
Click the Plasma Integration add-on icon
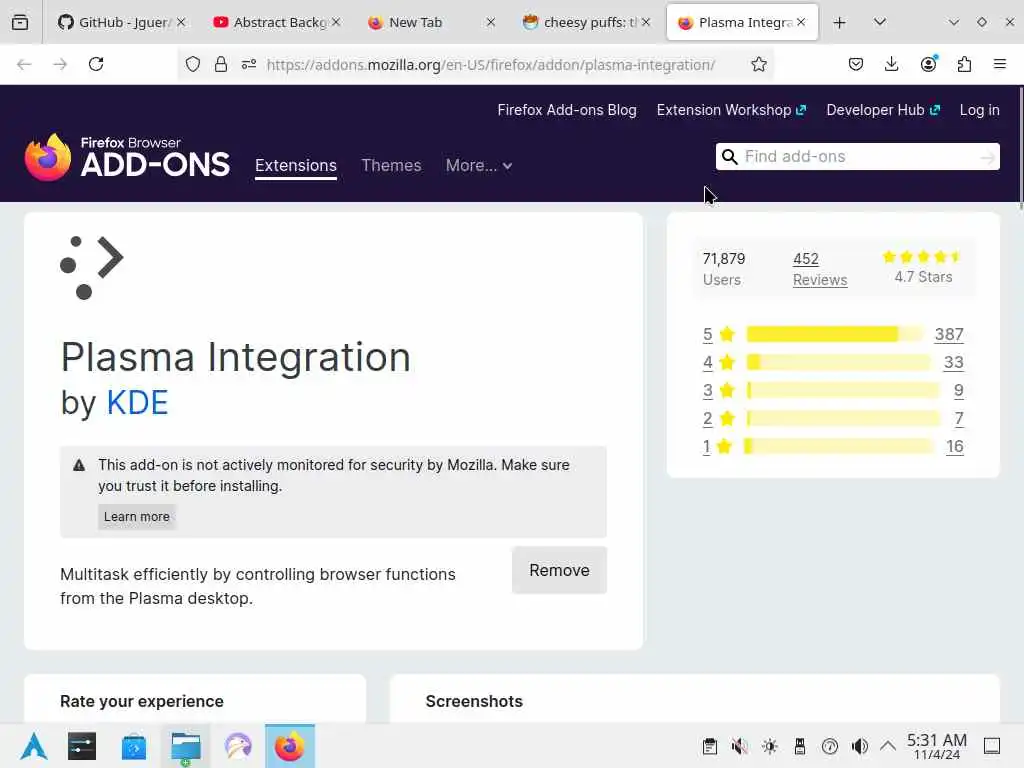coord(91,268)
